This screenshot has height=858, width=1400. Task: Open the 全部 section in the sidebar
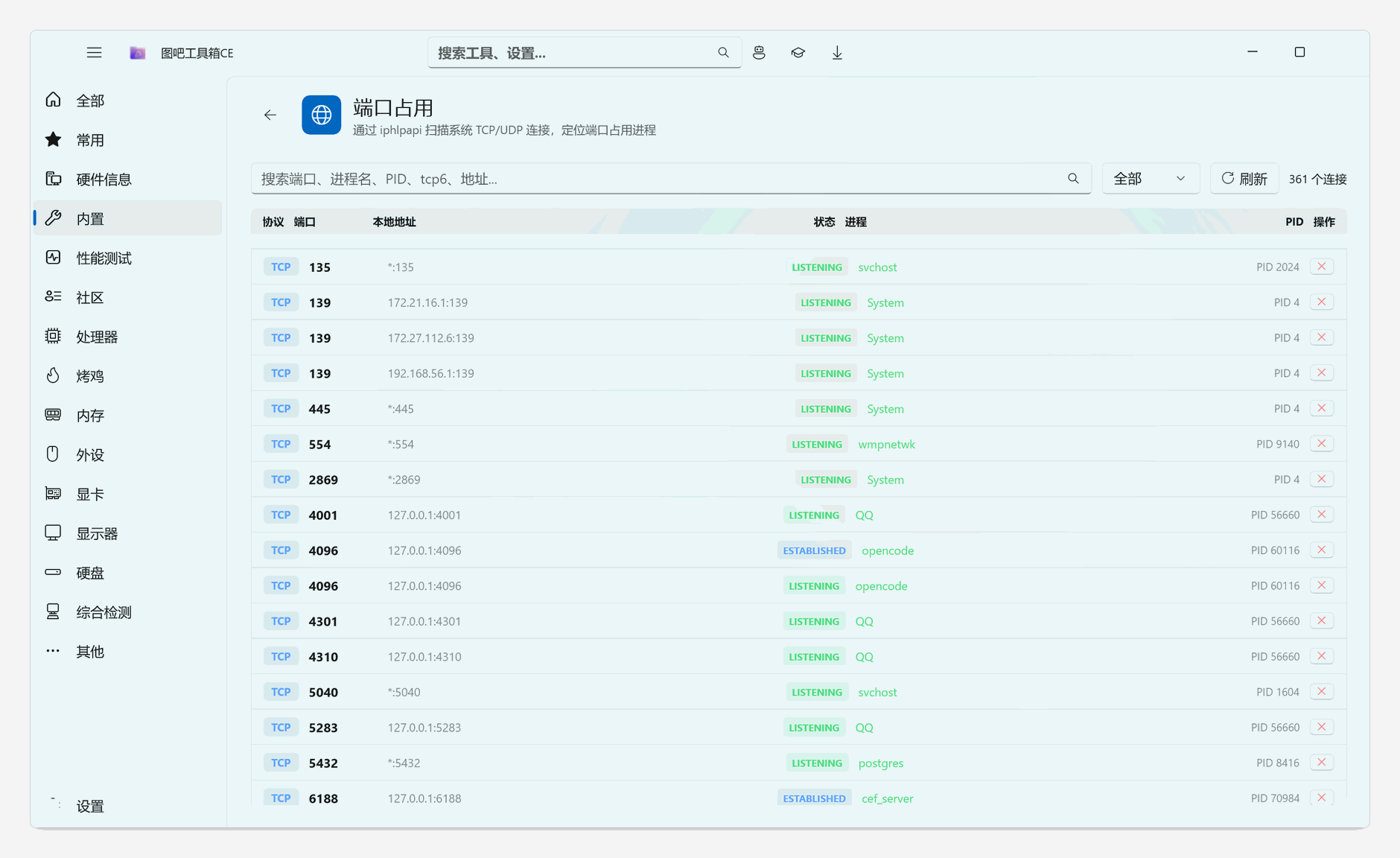click(x=127, y=101)
